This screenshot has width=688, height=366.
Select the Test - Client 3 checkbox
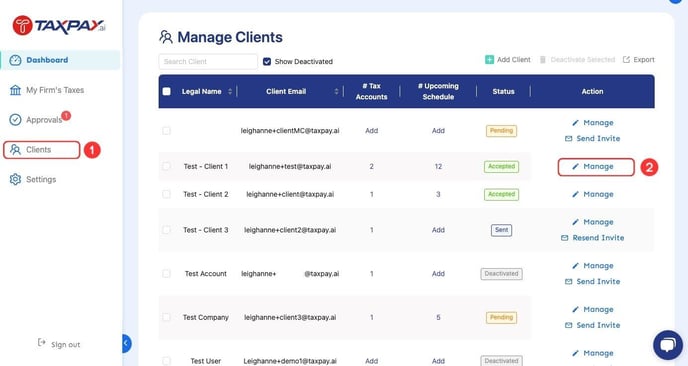(x=166, y=230)
